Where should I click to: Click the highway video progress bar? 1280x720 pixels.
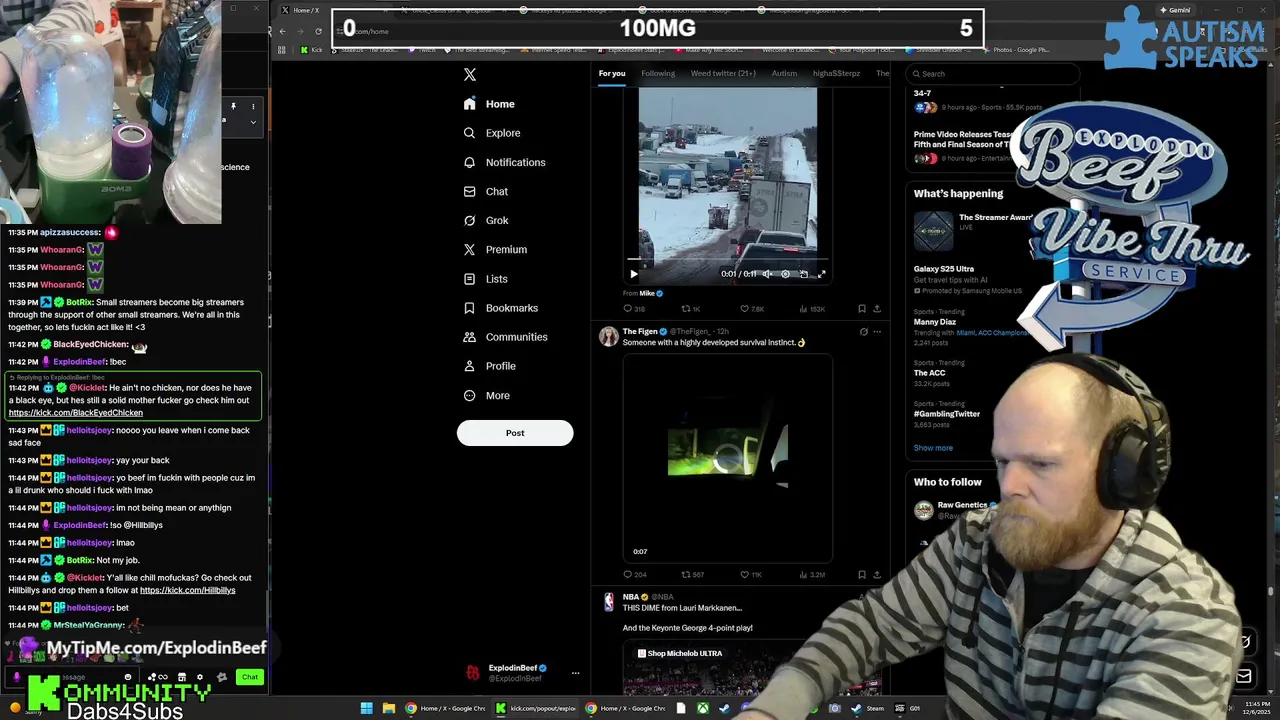pos(727,261)
